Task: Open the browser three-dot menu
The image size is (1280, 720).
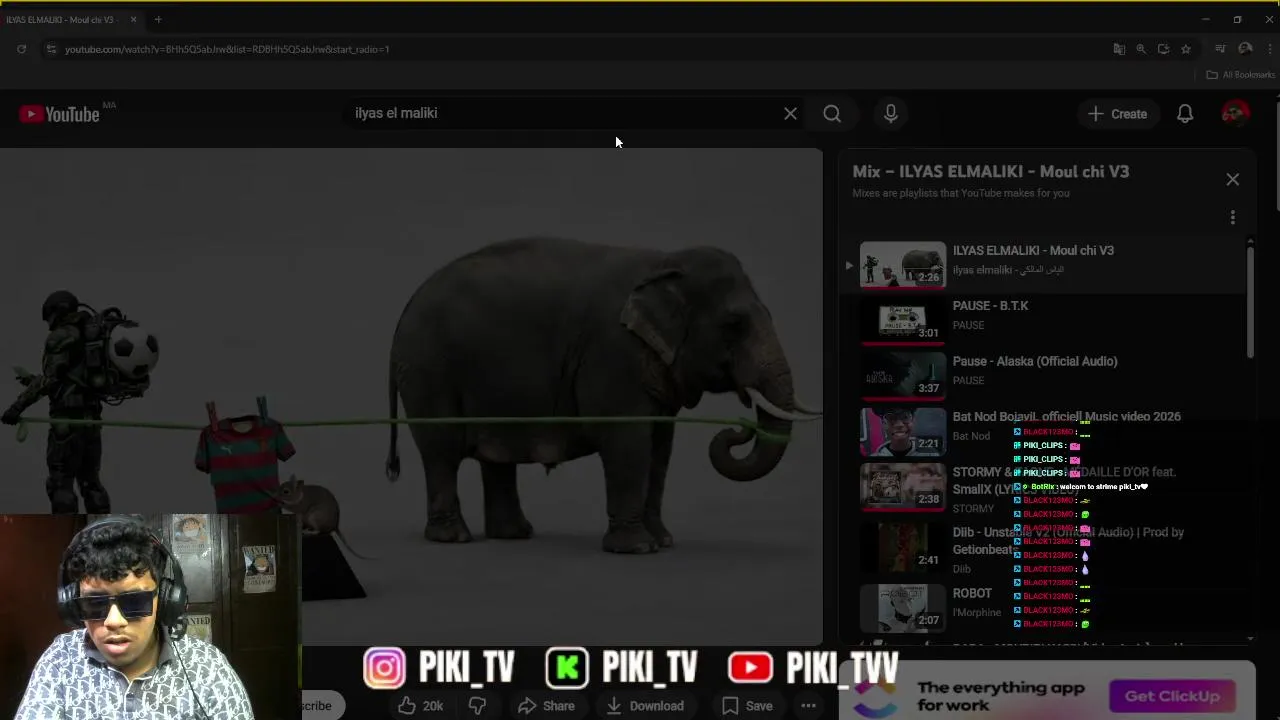Action: click(x=1268, y=49)
